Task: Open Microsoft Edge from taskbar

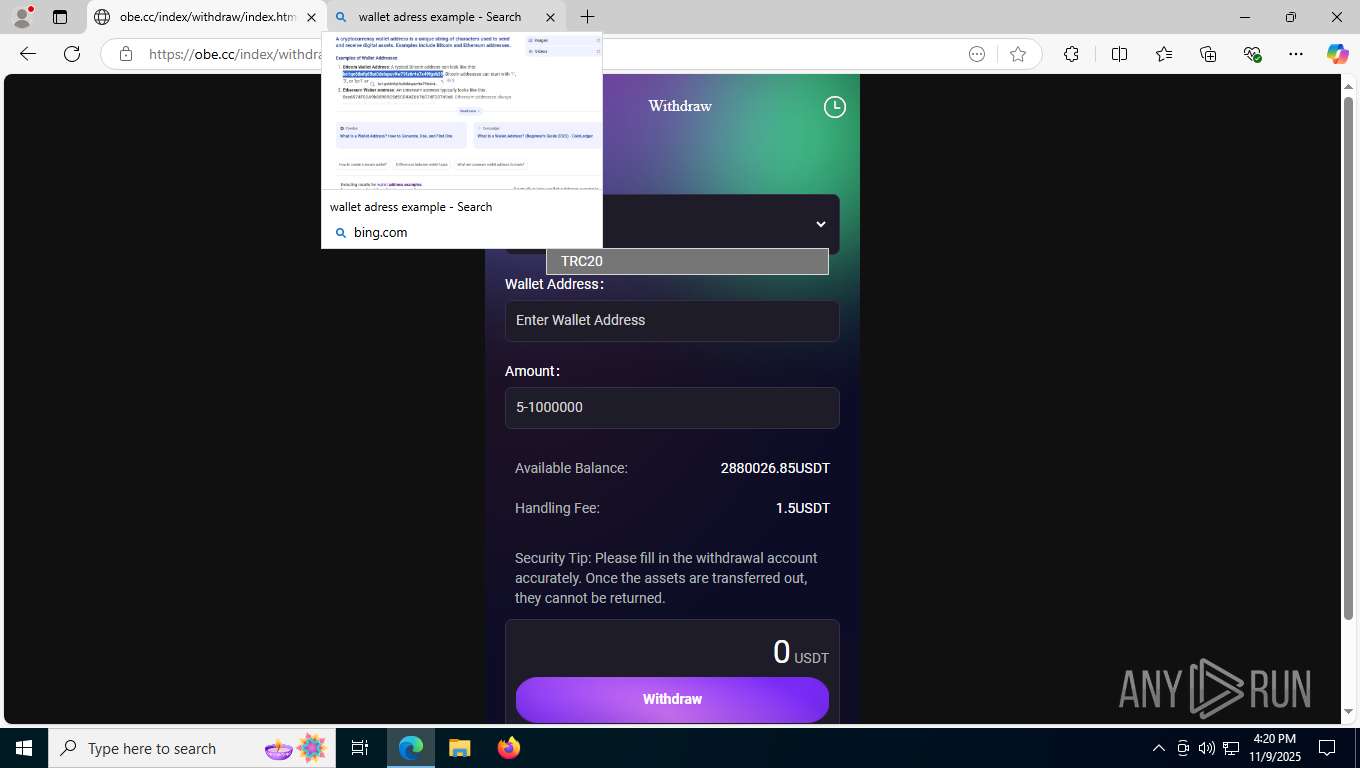Action: [x=411, y=748]
